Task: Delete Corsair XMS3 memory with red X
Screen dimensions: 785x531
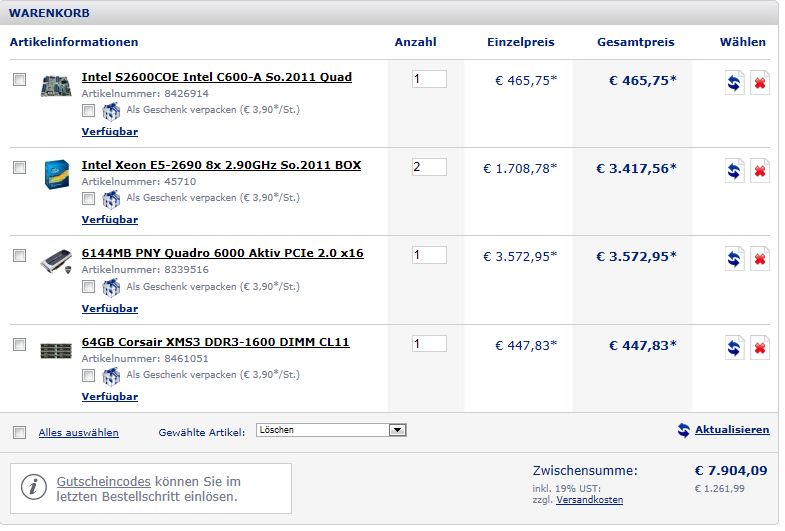Action: coord(759,347)
